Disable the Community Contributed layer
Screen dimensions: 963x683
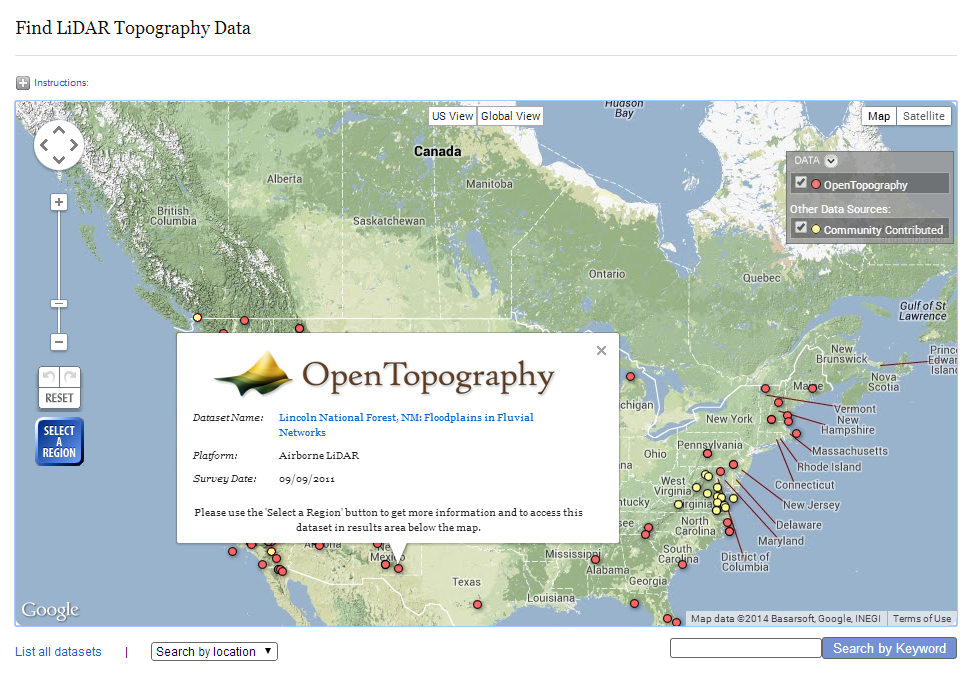pyautogui.click(x=800, y=228)
